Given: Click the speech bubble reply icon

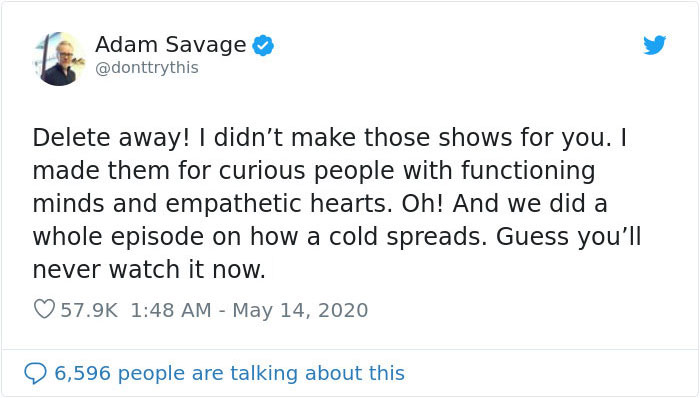Looking at the screenshot, I should point(35,373).
